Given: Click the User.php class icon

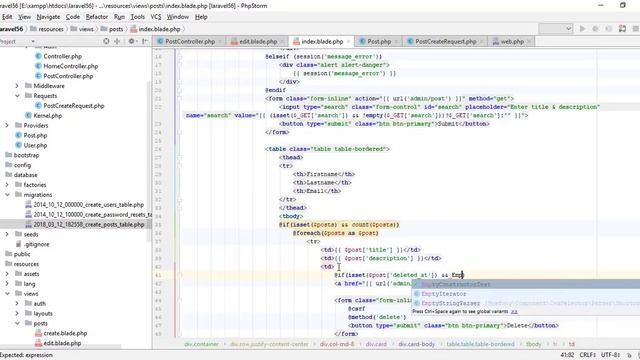Looking at the screenshot, I should coord(18,145).
